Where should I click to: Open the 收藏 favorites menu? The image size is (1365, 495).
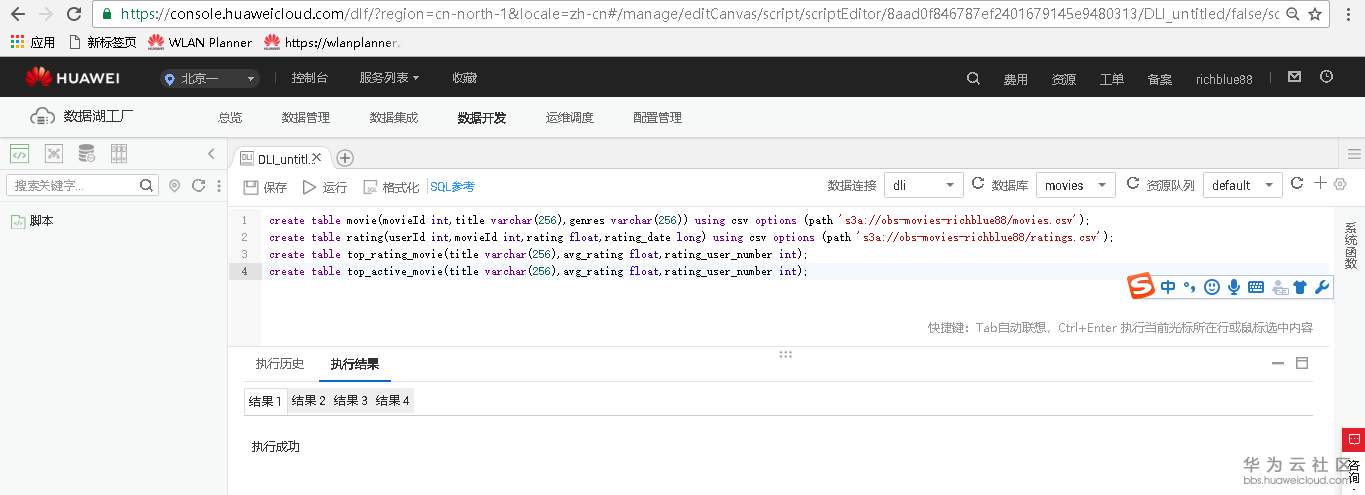pyautogui.click(x=464, y=78)
